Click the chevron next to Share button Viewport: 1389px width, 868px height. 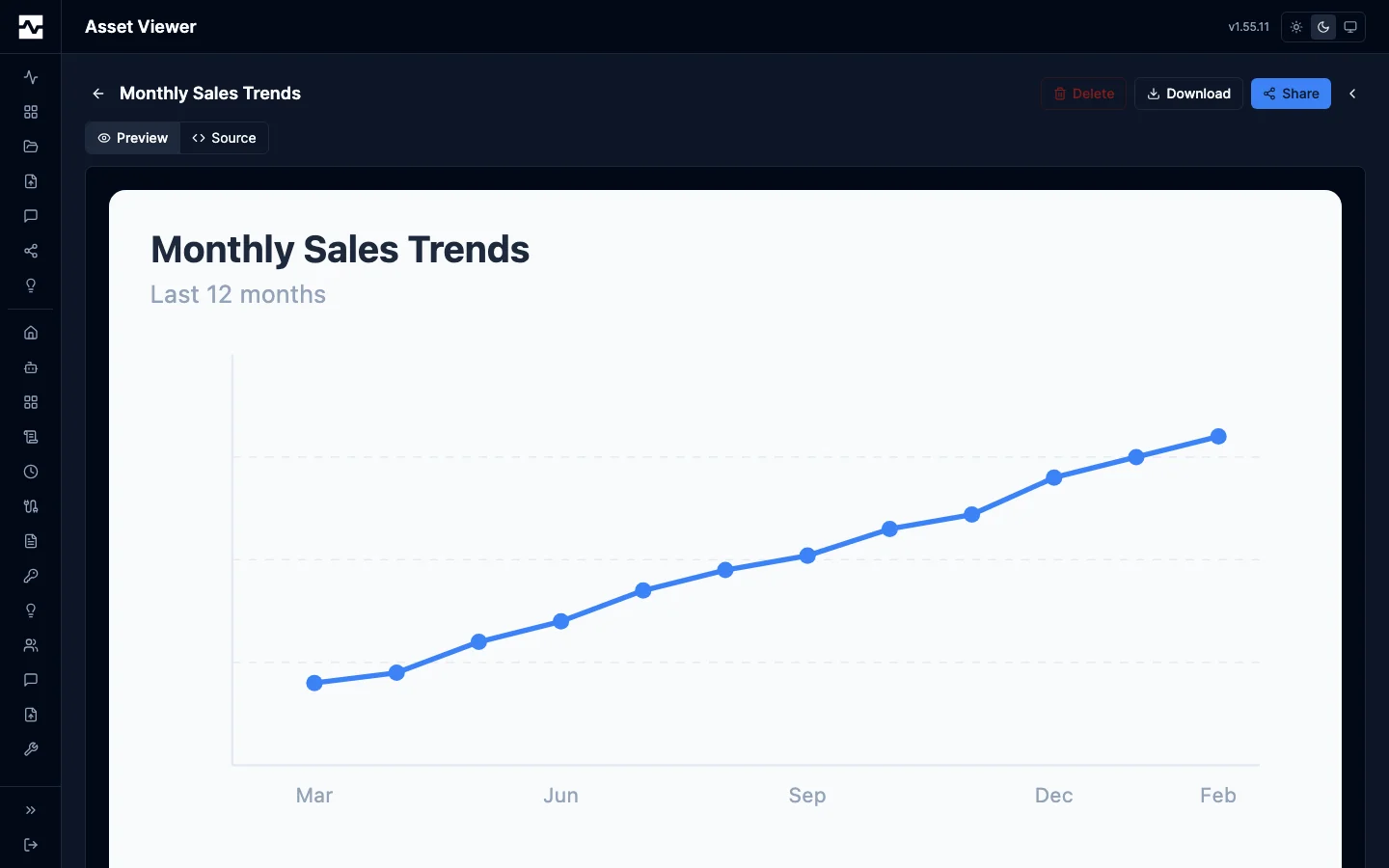coord(1352,94)
